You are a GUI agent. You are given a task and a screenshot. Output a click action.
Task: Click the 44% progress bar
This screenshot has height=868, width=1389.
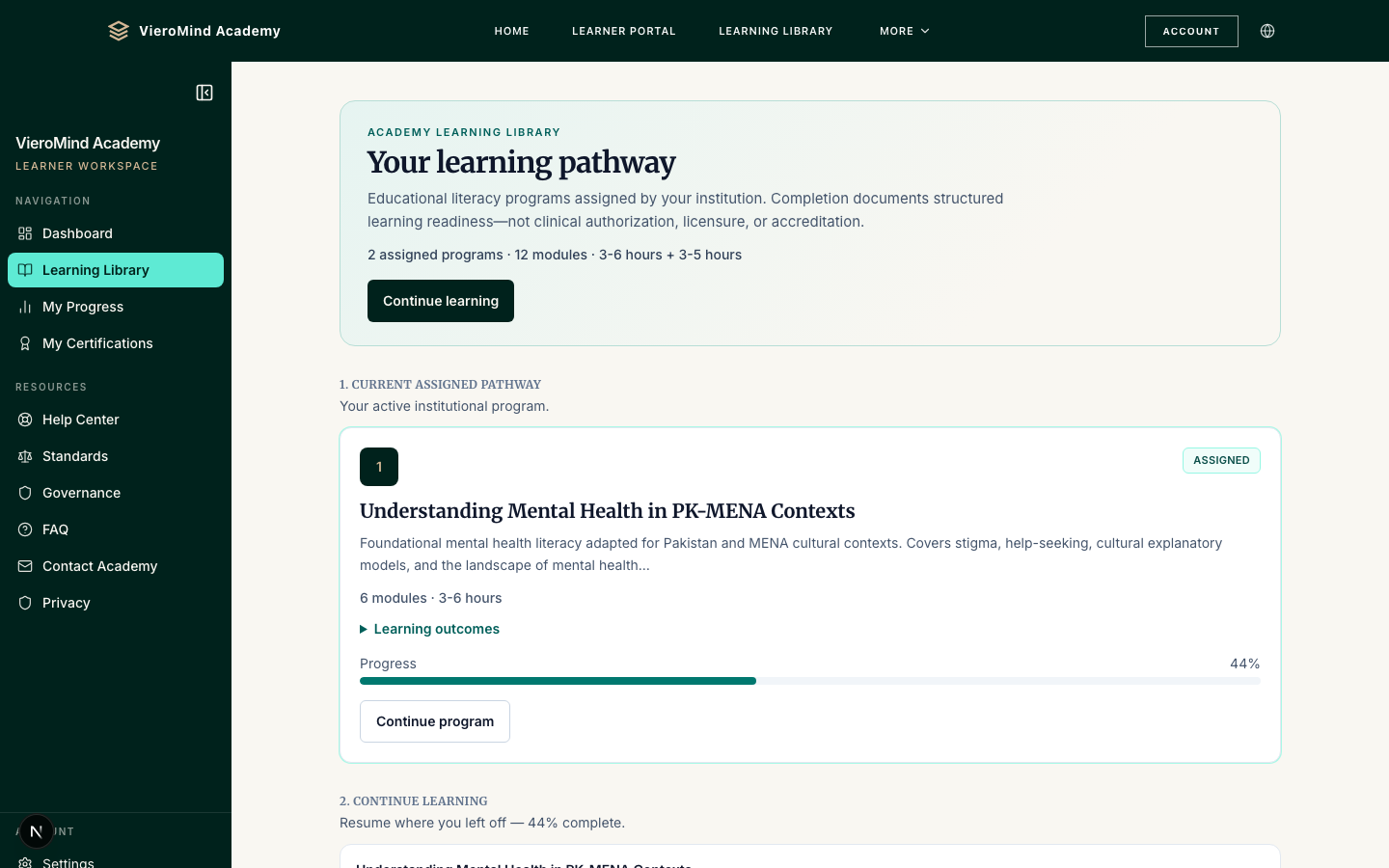[x=810, y=681]
